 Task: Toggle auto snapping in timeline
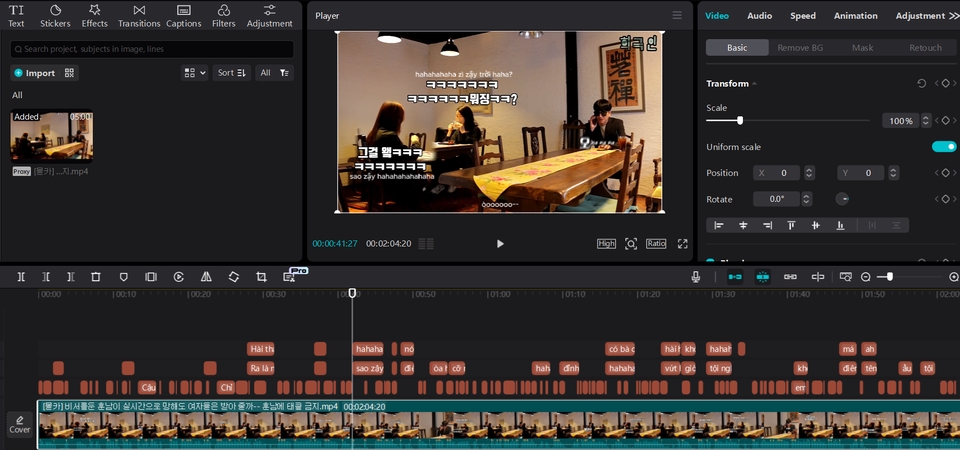tap(762, 277)
